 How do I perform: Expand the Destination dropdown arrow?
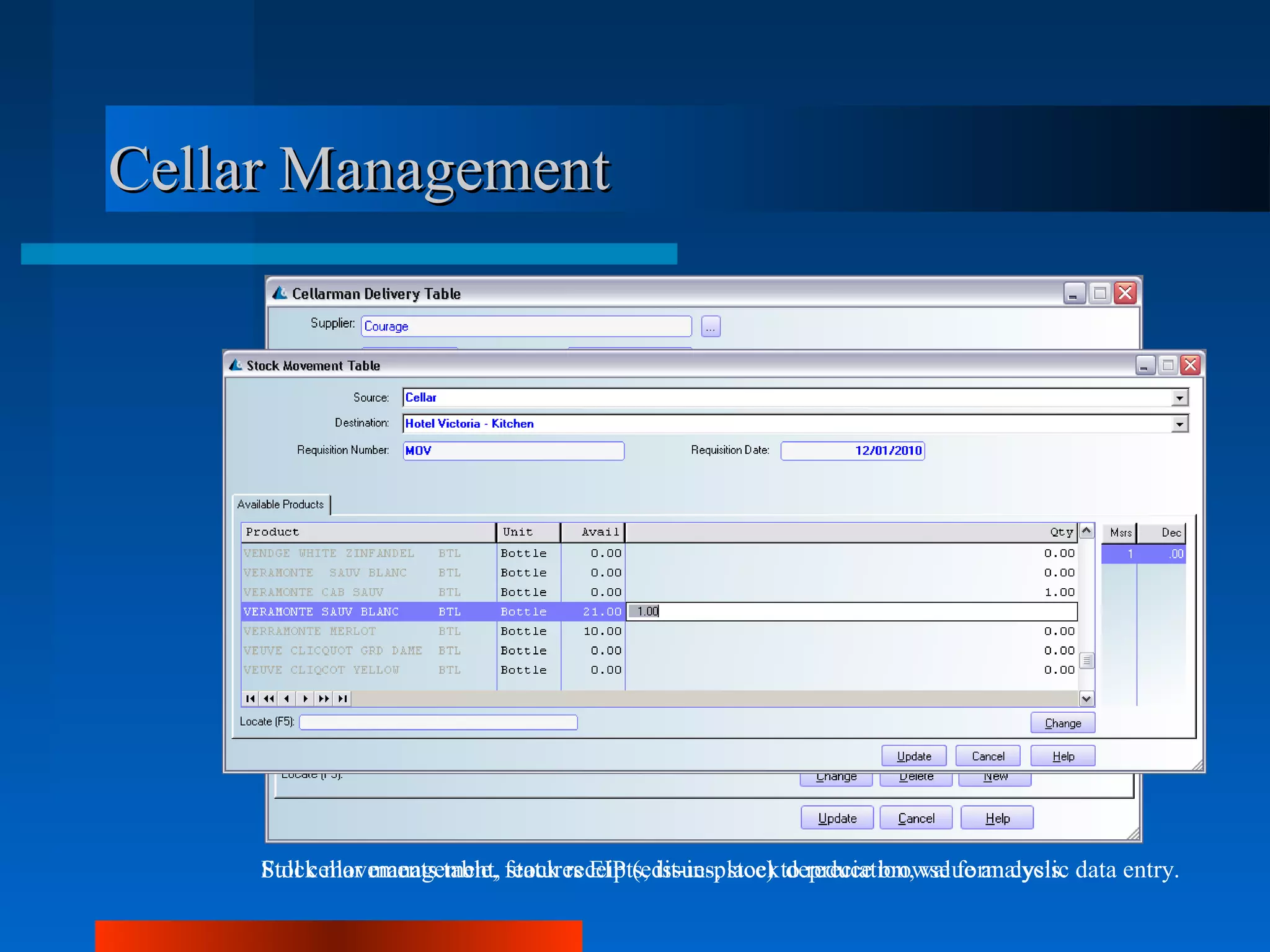click(1179, 423)
